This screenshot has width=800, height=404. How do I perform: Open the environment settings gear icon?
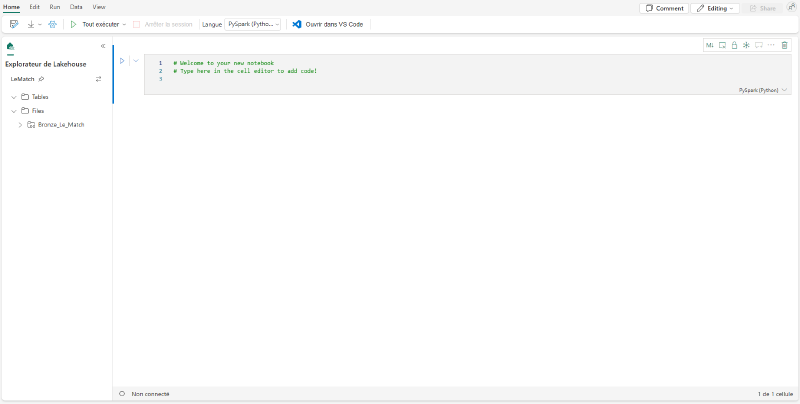click(x=52, y=24)
